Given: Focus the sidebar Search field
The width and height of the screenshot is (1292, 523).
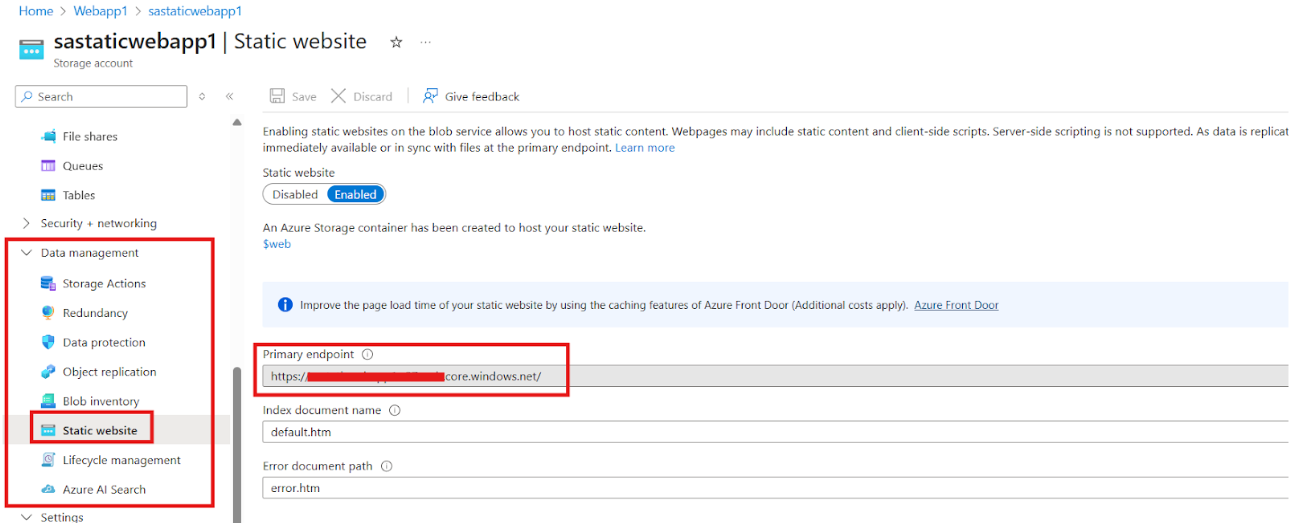Looking at the screenshot, I should click(x=101, y=96).
